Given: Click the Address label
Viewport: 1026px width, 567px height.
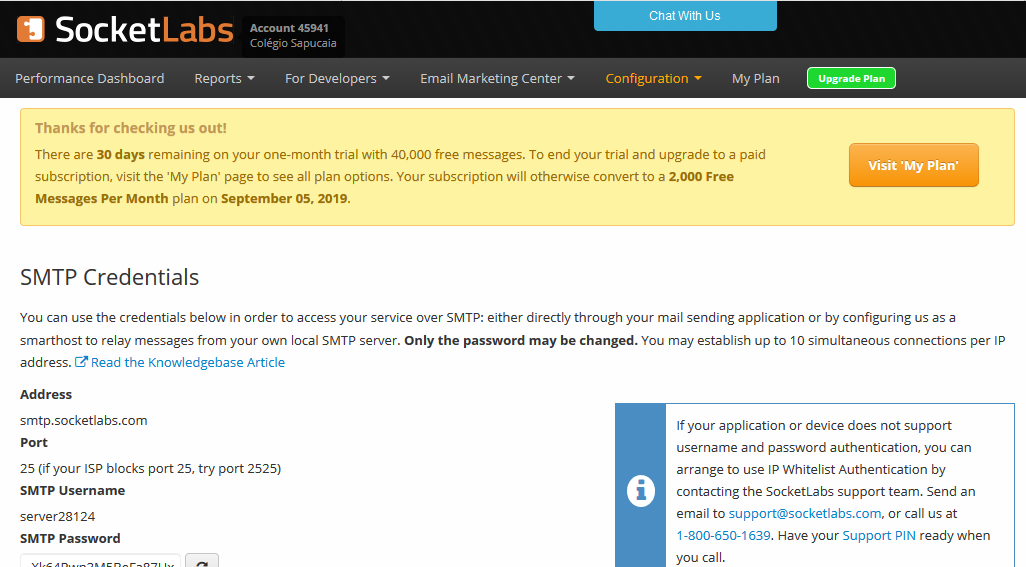Looking at the screenshot, I should (46, 394).
